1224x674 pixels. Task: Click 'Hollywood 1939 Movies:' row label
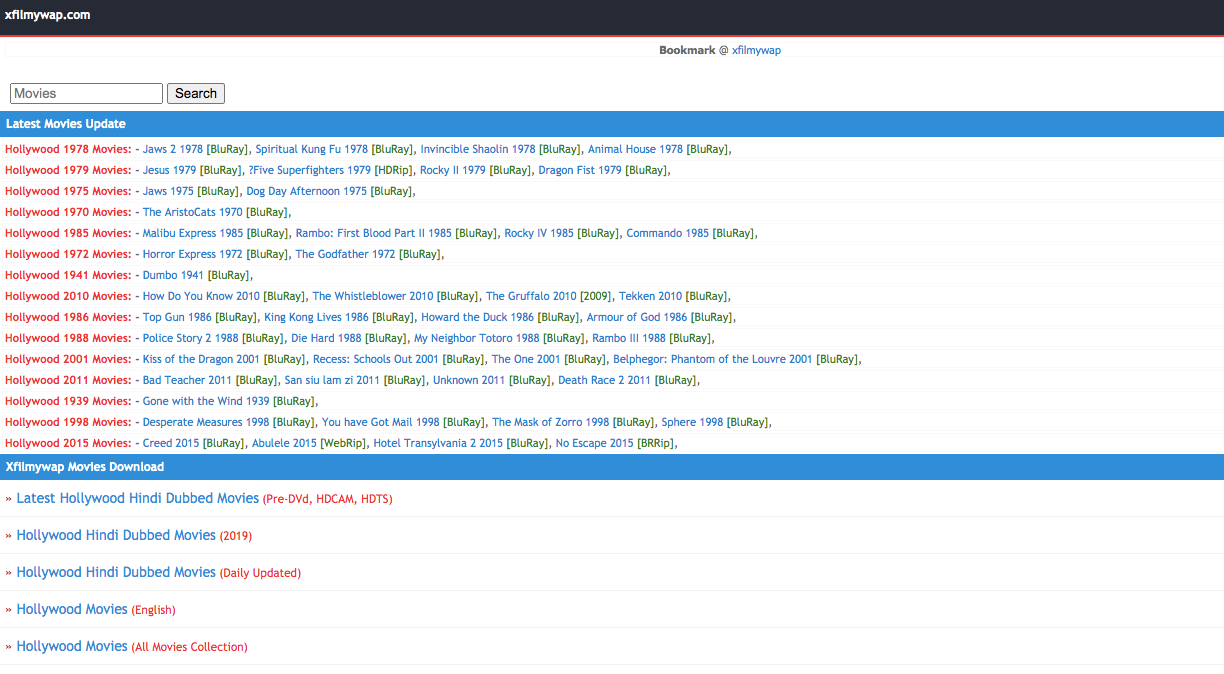68,401
